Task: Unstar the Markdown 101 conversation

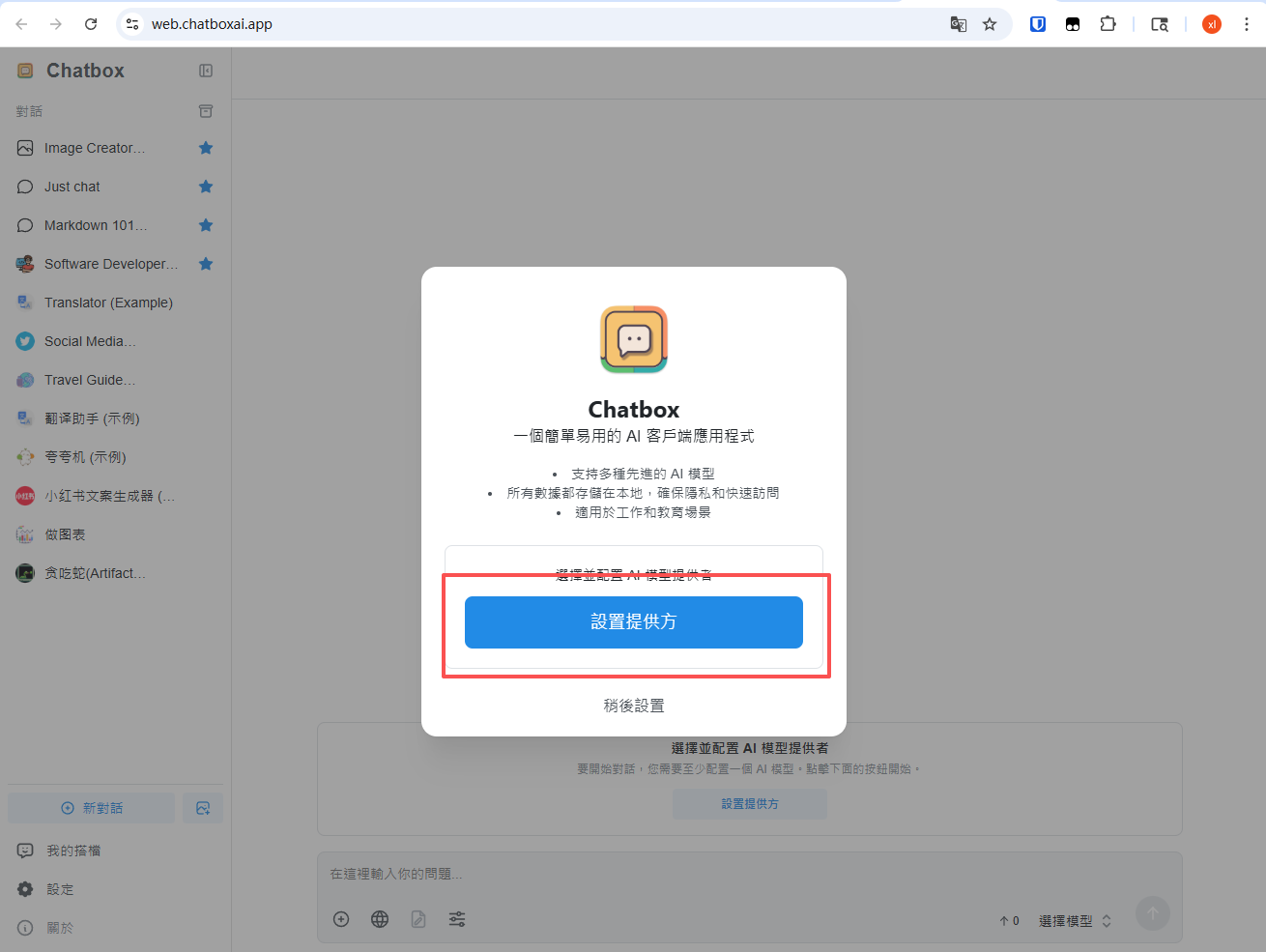Action: 206,225
